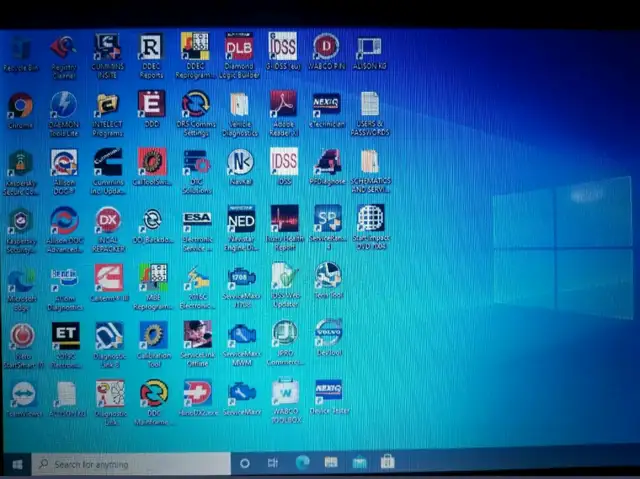Image resolution: width=640 pixels, height=479 pixels.
Task: Open the CalToolSer gear icon
Action: [x=152, y=162]
